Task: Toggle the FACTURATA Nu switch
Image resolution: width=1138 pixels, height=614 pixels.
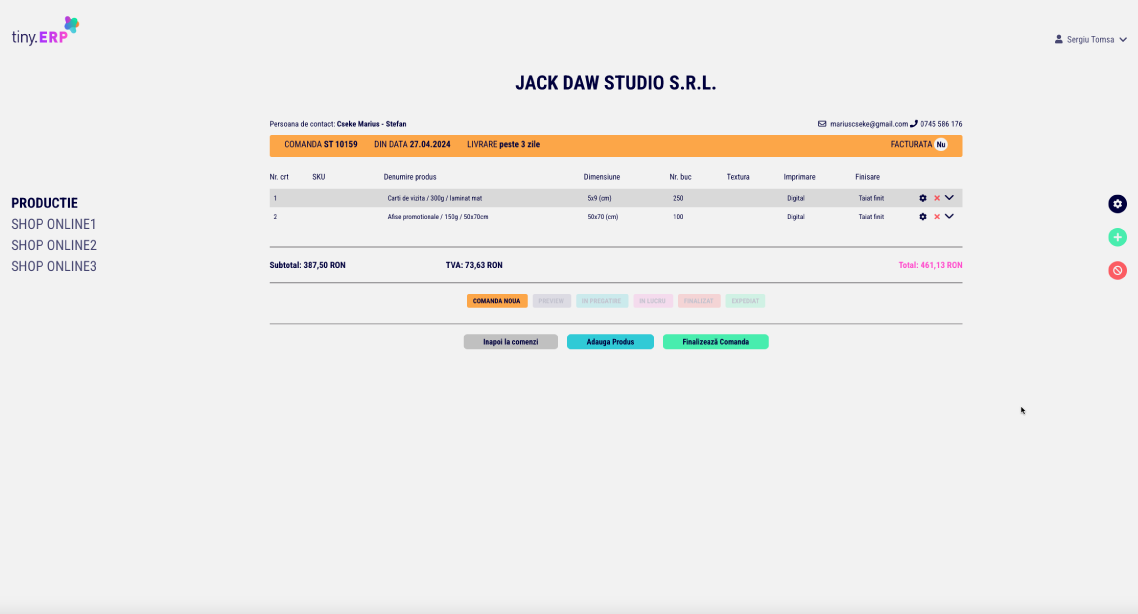Action: point(941,144)
